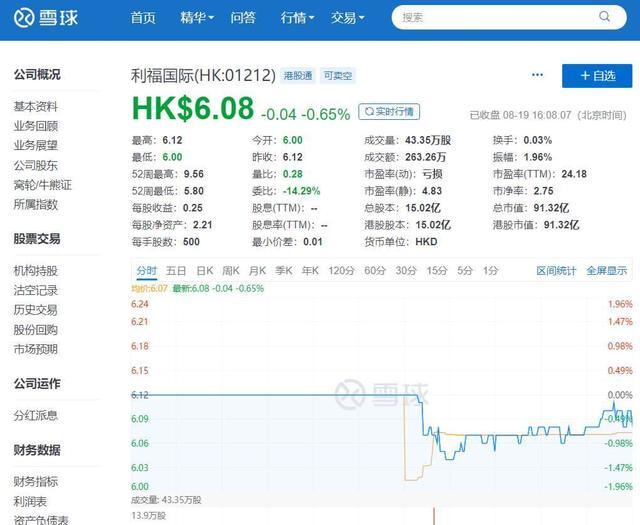Open 窝轮/牛熊证 in the sidebar
This screenshot has height=525, width=640.
click(42, 185)
